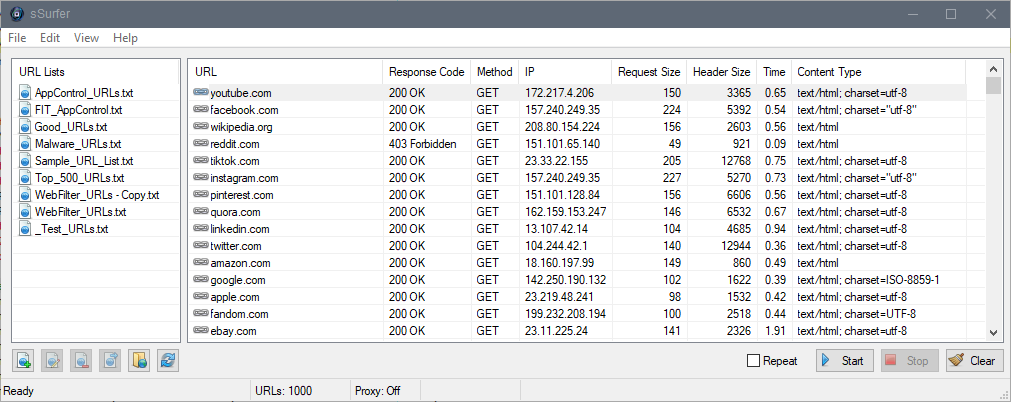
Task: Toggle the Repeat checkbox
Action: 753,361
